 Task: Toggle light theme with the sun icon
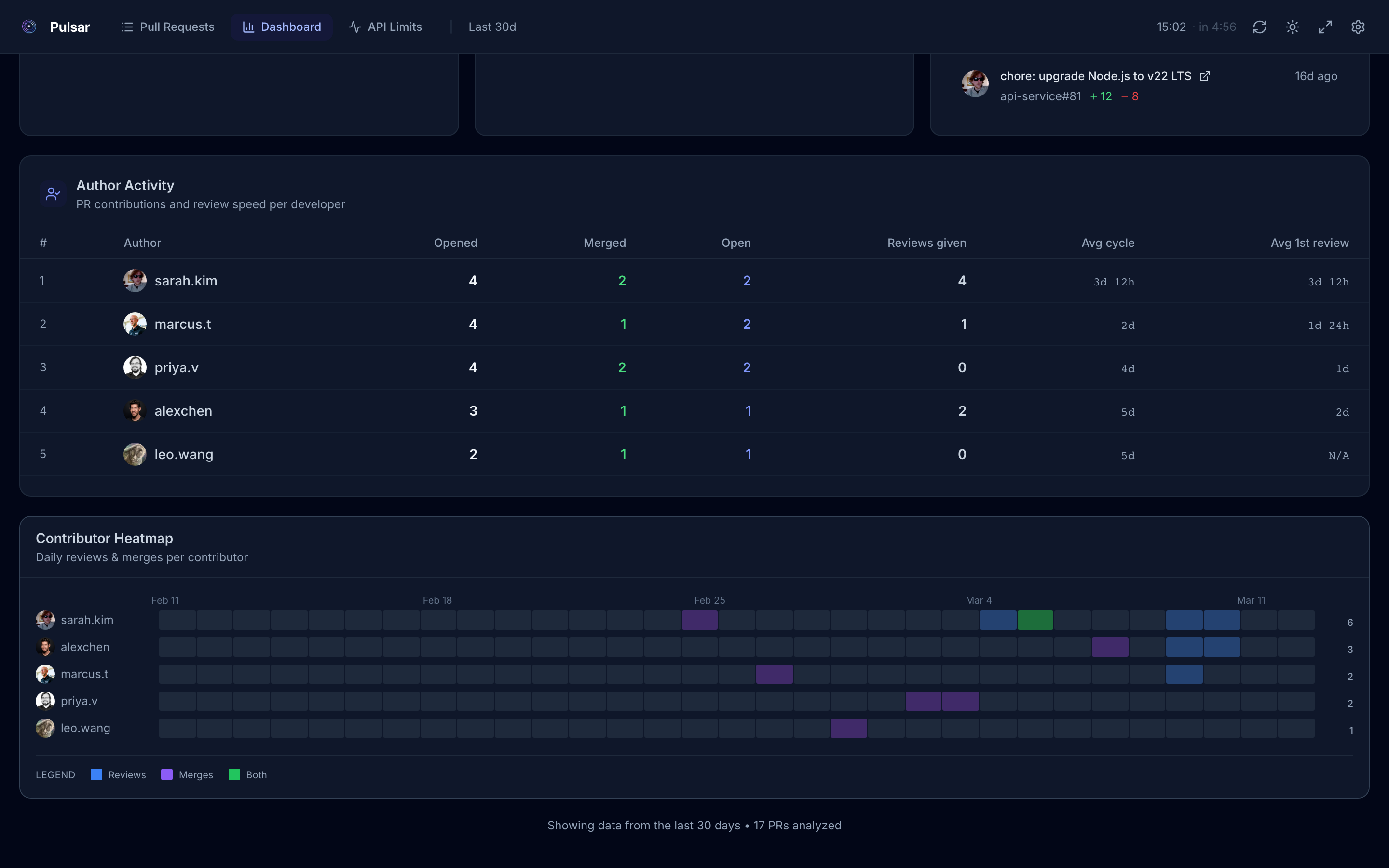1293,27
